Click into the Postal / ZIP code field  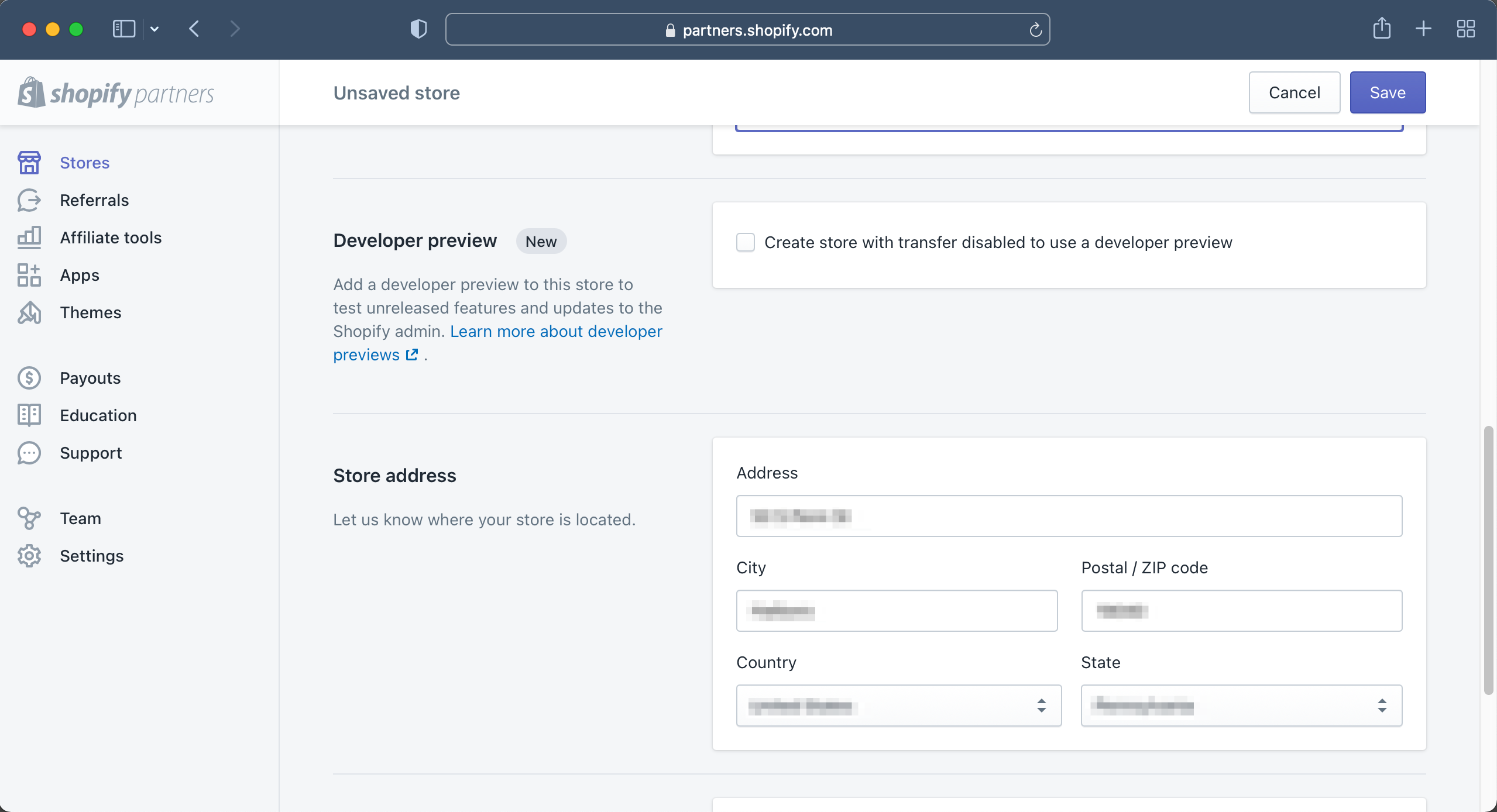1242,611
